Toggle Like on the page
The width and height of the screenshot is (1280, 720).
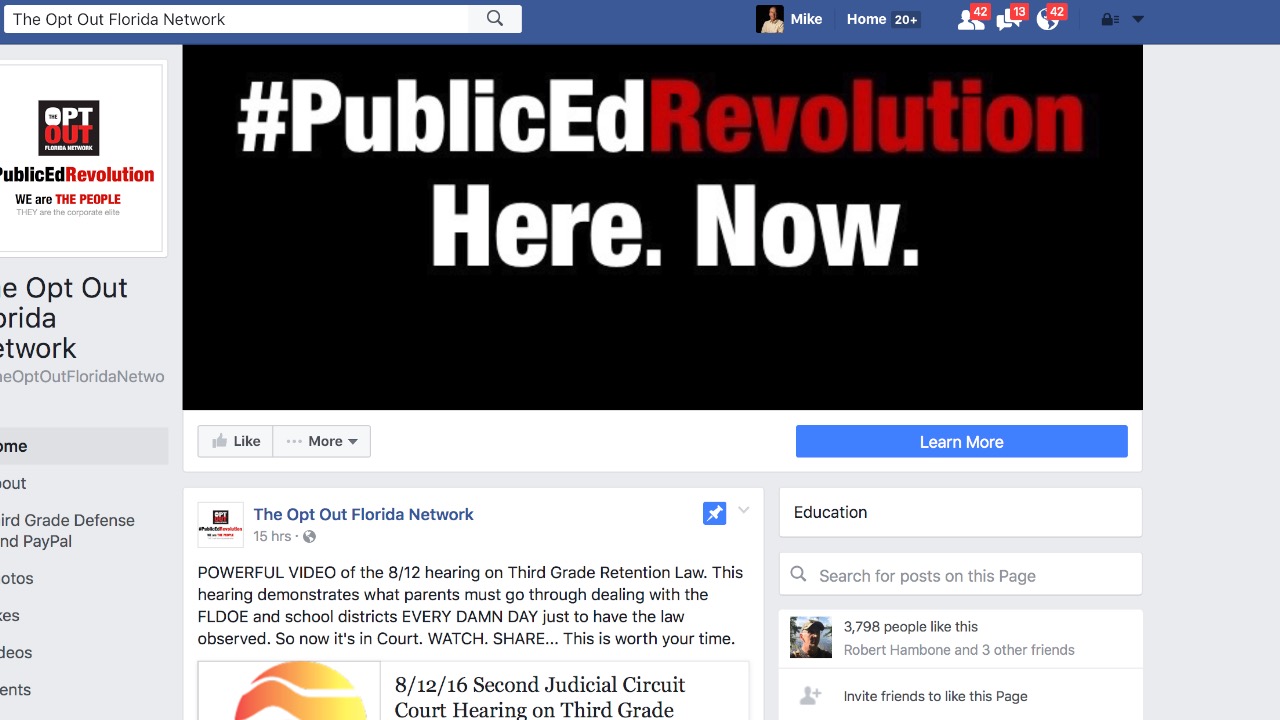click(x=235, y=441)
